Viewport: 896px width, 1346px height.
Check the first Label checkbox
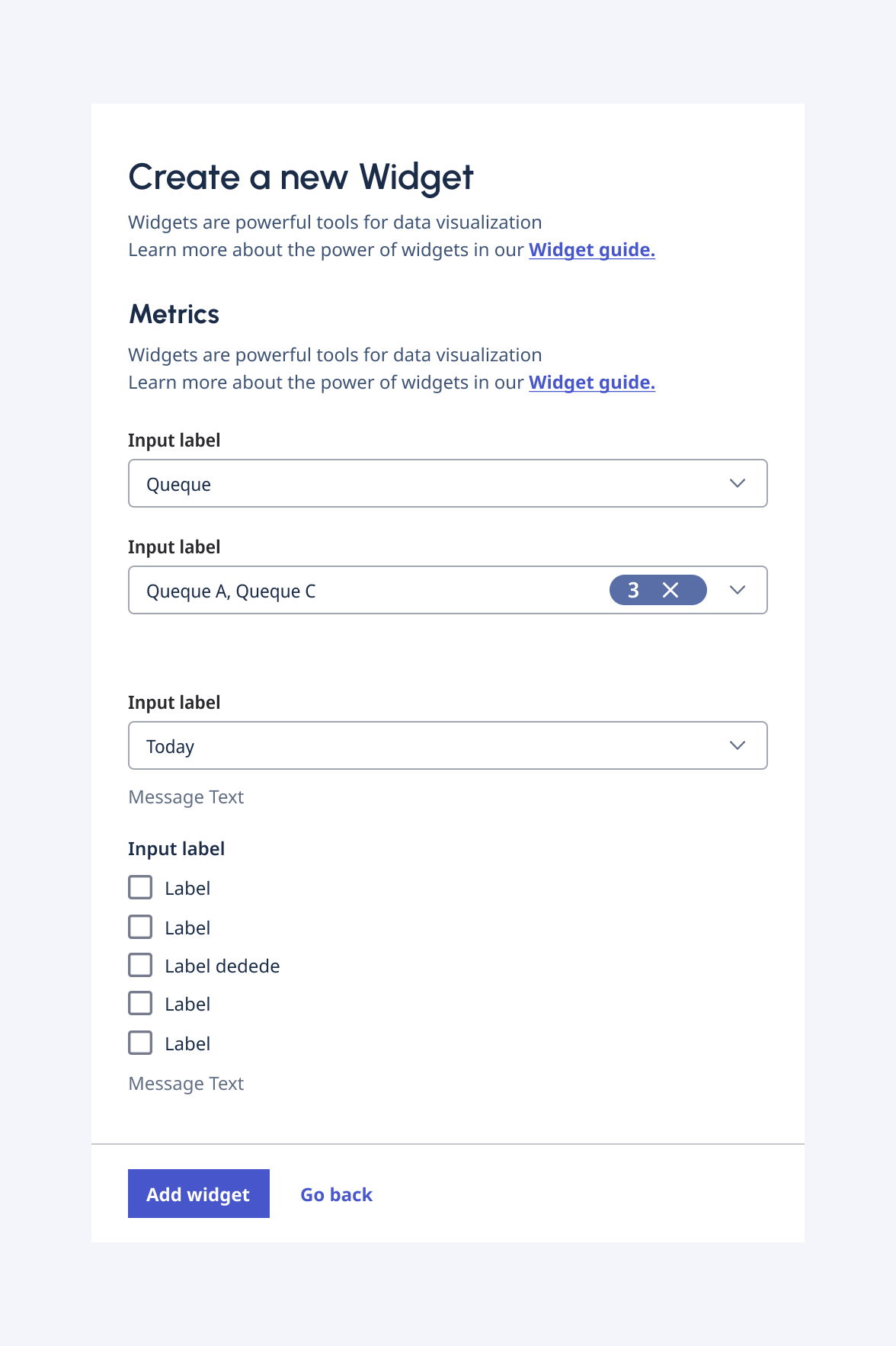(140, 887)
